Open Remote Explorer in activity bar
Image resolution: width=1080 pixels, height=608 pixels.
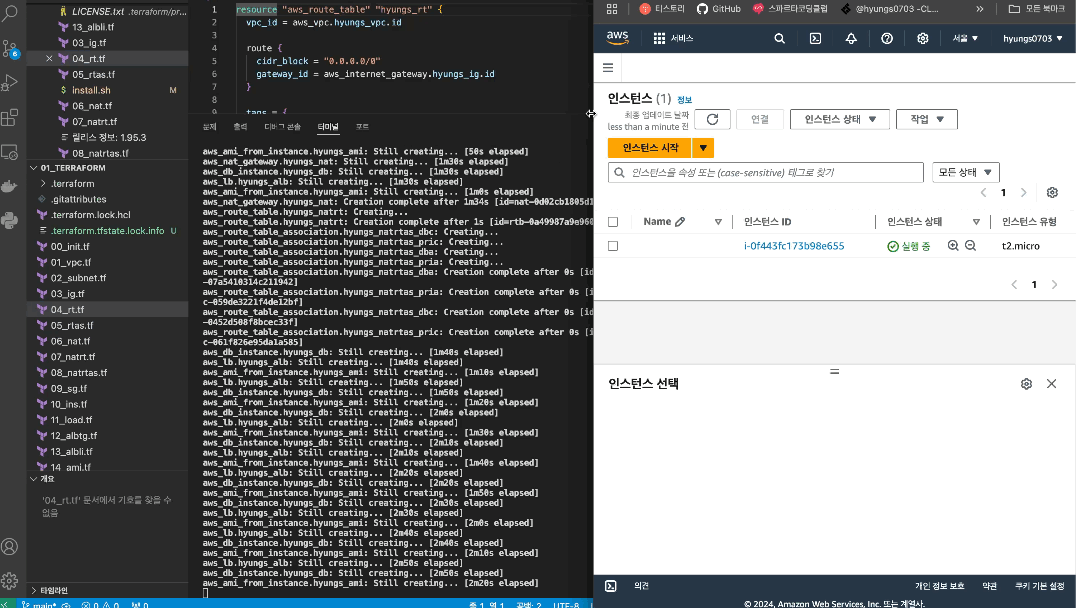(10, 151)
